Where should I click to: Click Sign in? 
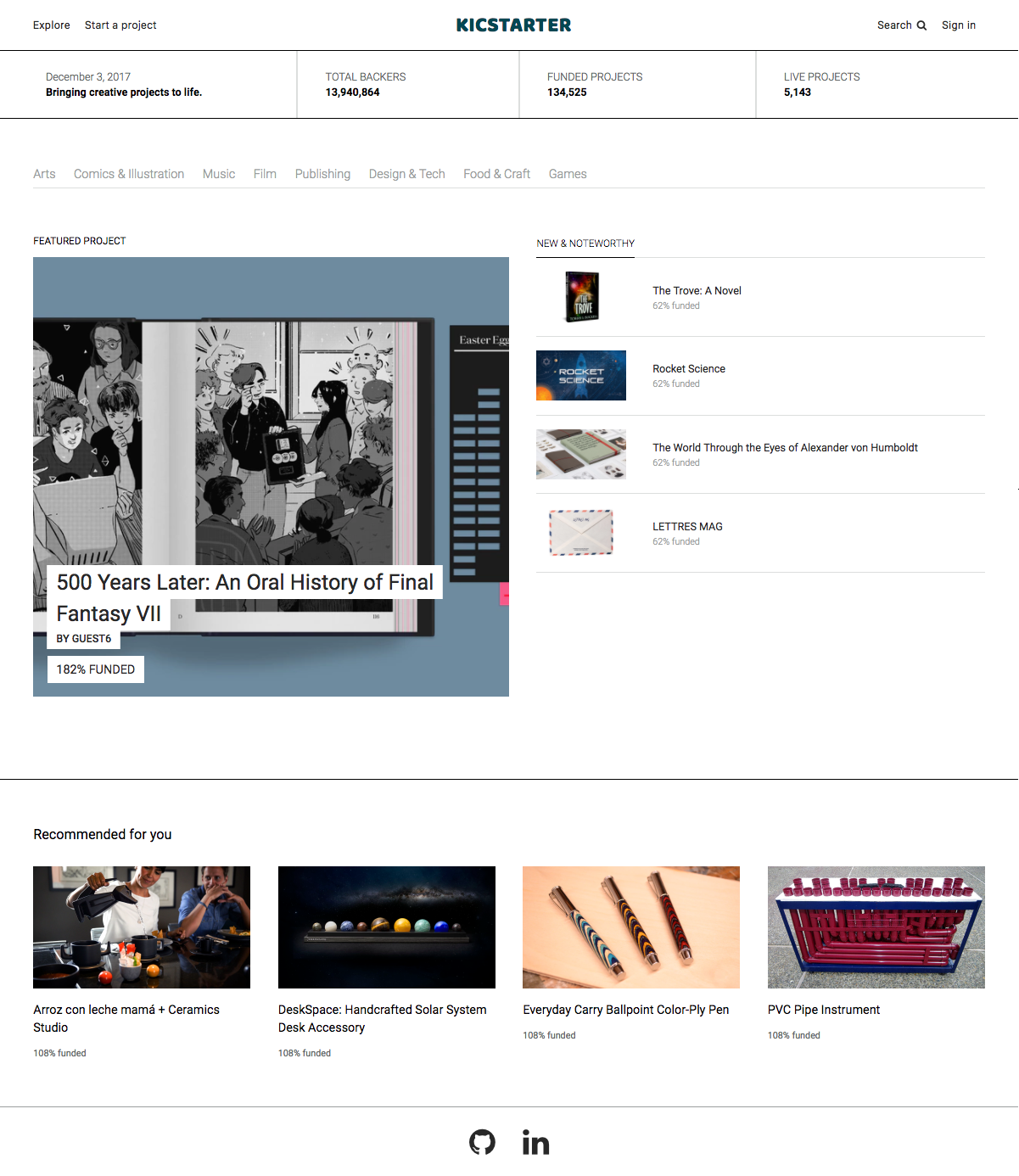959,25
